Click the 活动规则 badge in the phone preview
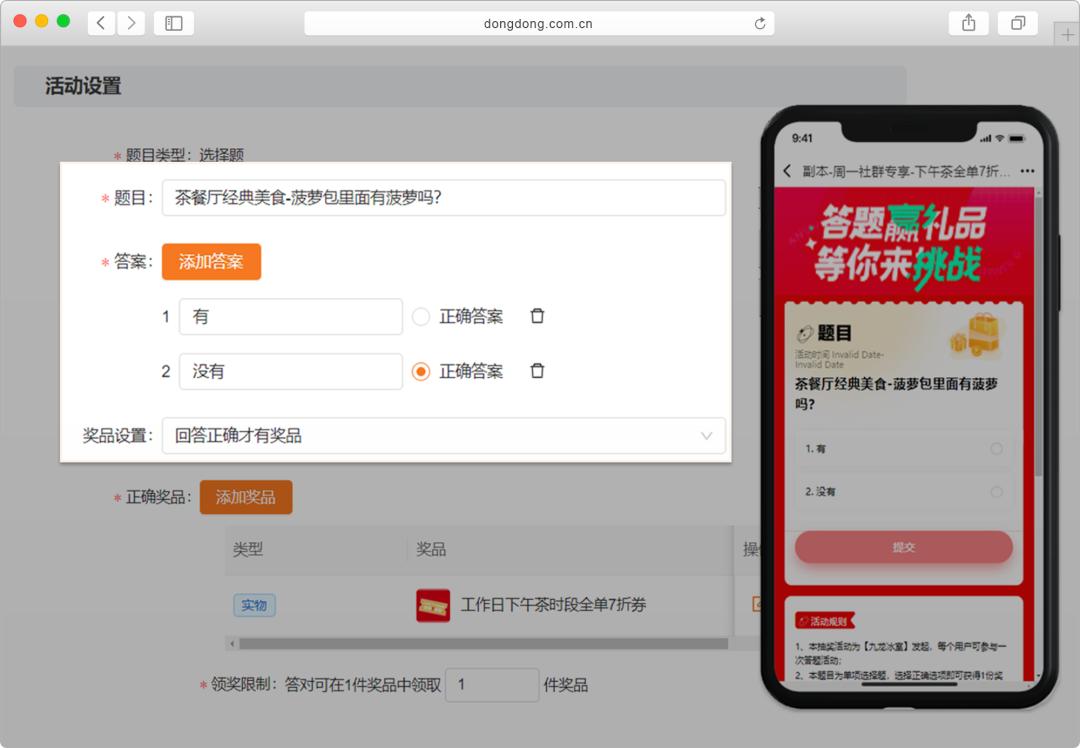1080x748 pixels. (824, 621)
